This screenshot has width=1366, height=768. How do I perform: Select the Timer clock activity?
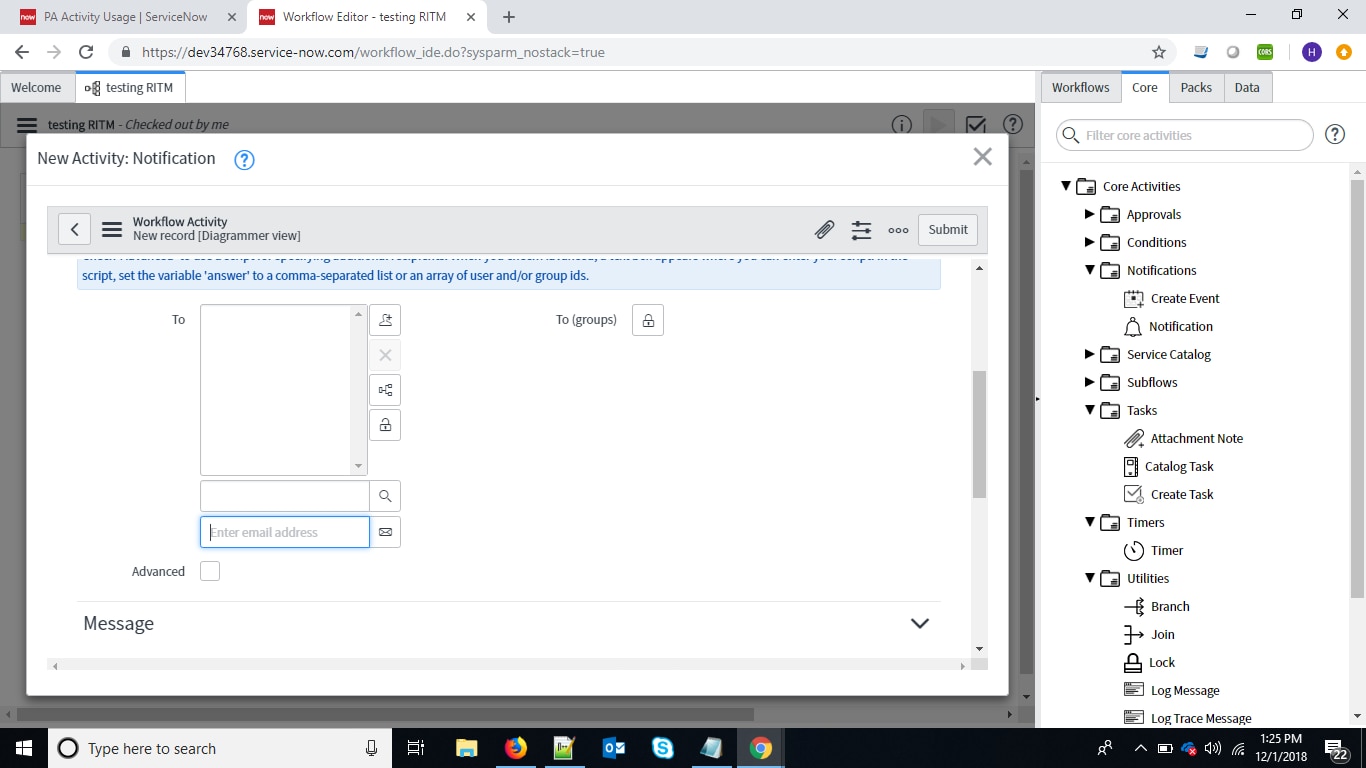click(x=1133, y=550)
